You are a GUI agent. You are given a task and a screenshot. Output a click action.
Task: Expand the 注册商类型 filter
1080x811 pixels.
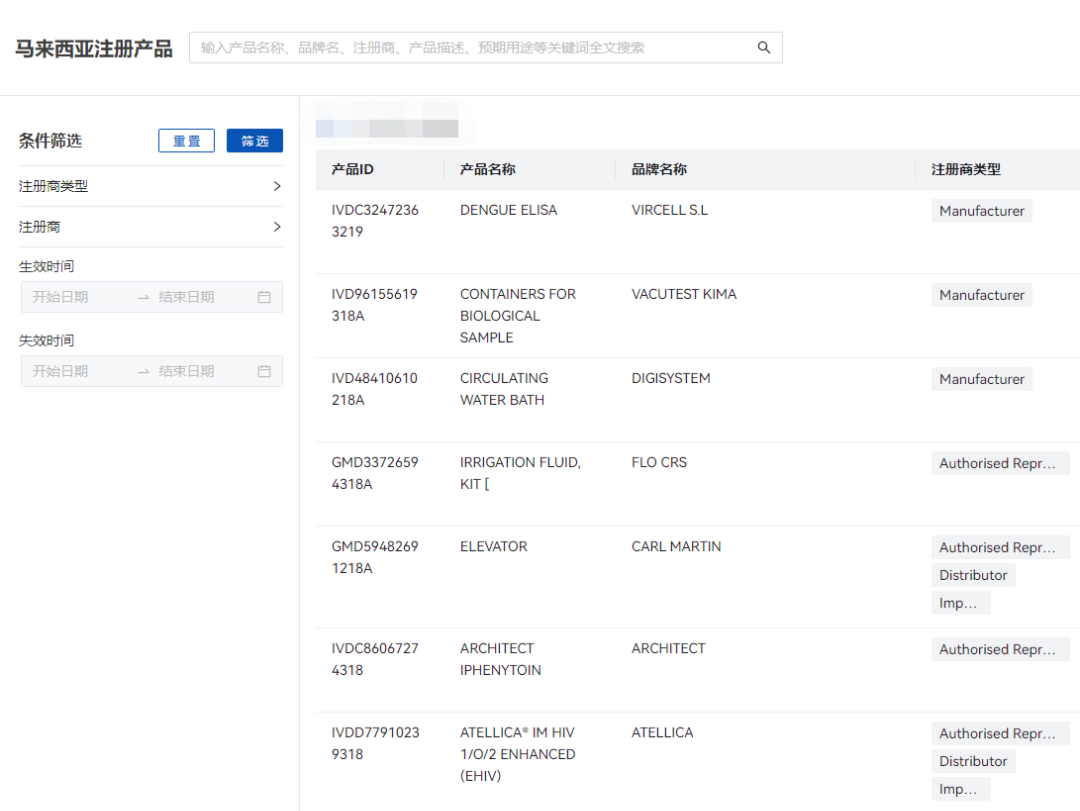151,186
